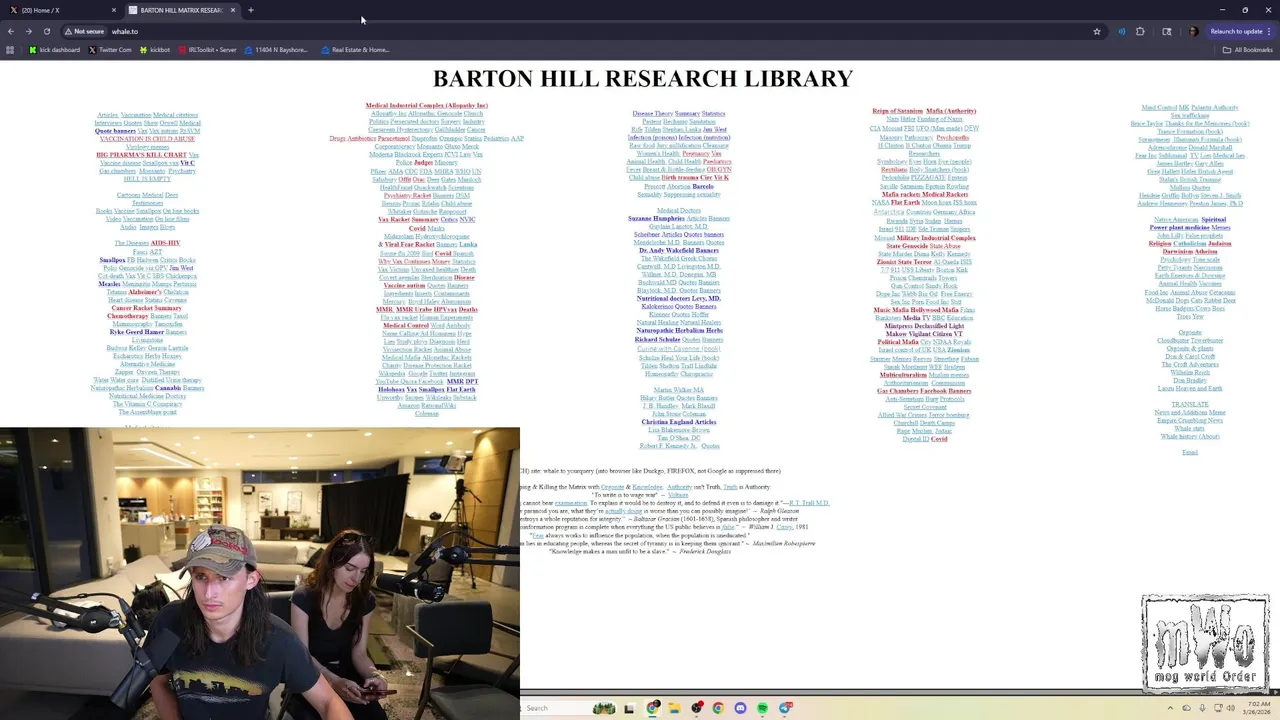Open the Christina England Articles link
The image size is (1280, 720).
tap(678, 422)
